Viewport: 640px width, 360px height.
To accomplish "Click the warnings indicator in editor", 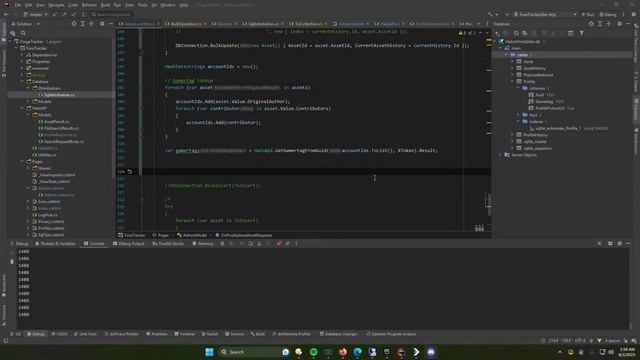I will pos(463,33).
